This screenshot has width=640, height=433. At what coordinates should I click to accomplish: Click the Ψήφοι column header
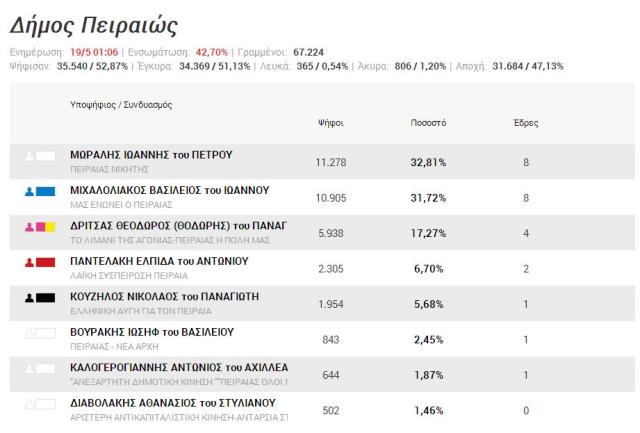tap(330, 123)
